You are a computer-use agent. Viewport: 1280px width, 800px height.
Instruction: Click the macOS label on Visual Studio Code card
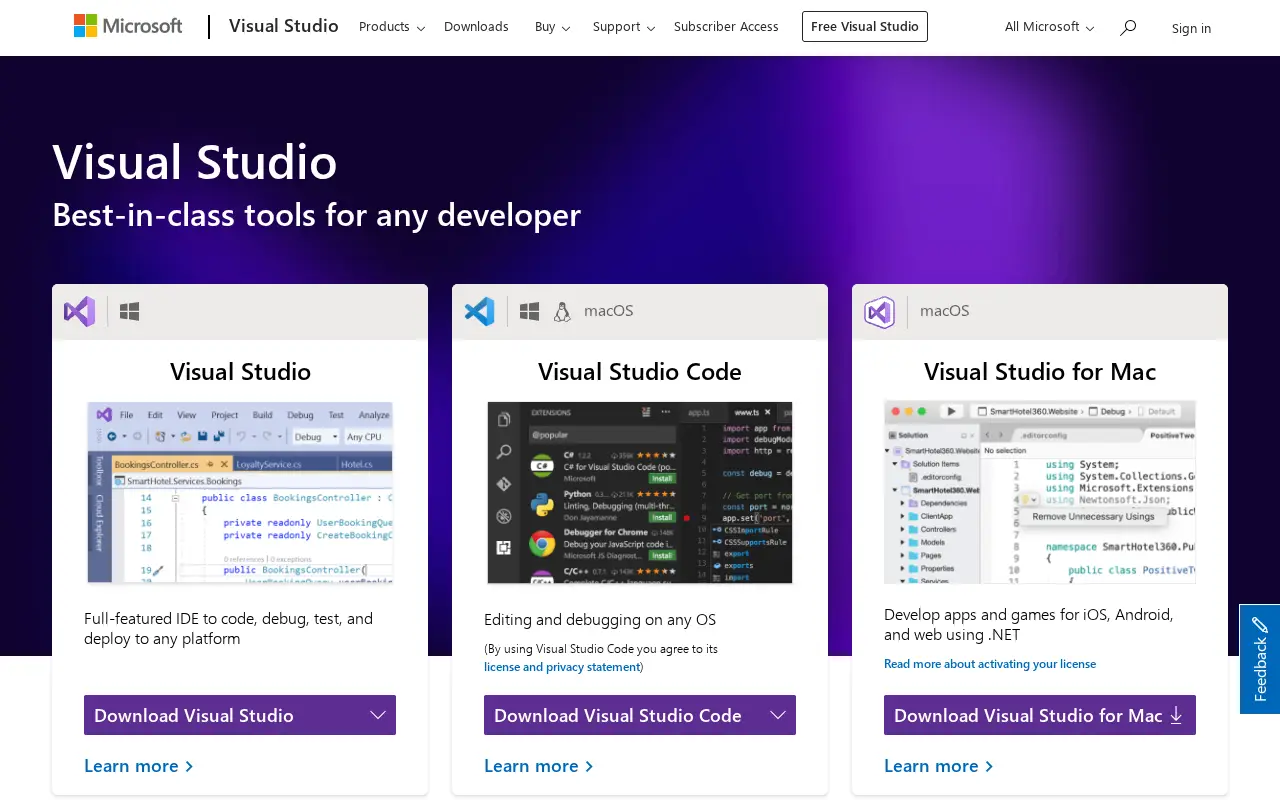(609, 311)
